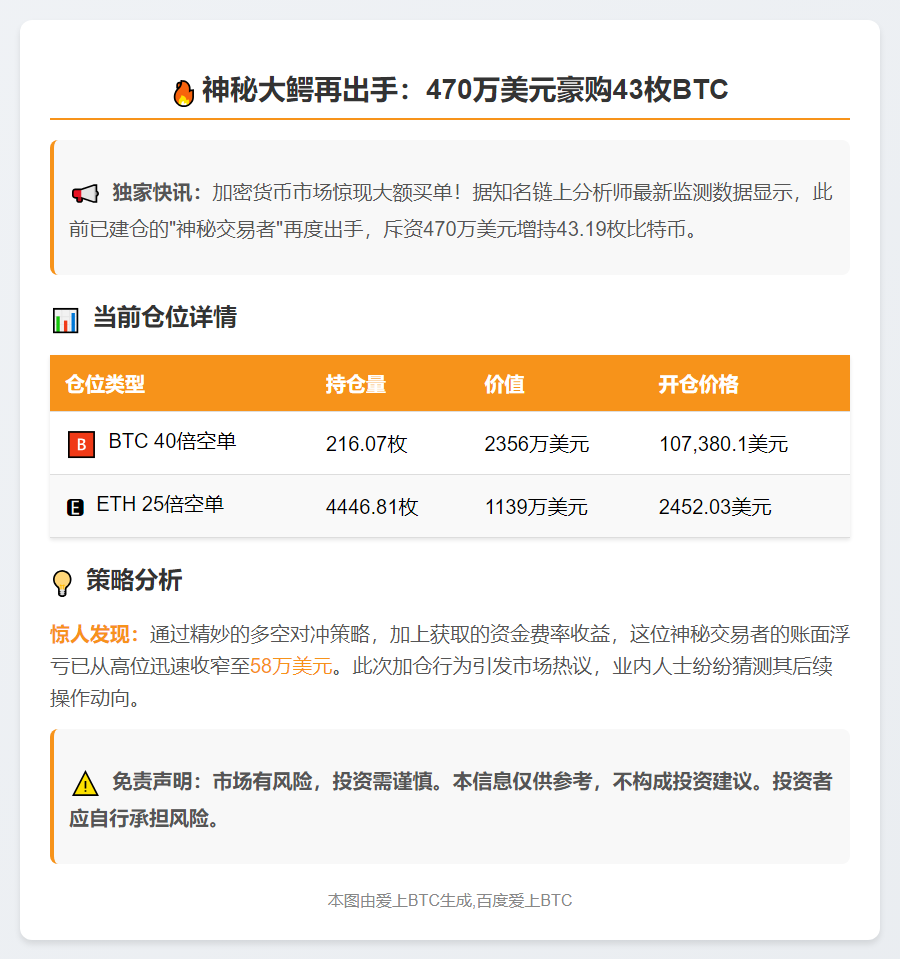The height and width of the screenshot is (959, 900).
Task: Select the 216.07枚 holdings value
Action: click(366, 444)
